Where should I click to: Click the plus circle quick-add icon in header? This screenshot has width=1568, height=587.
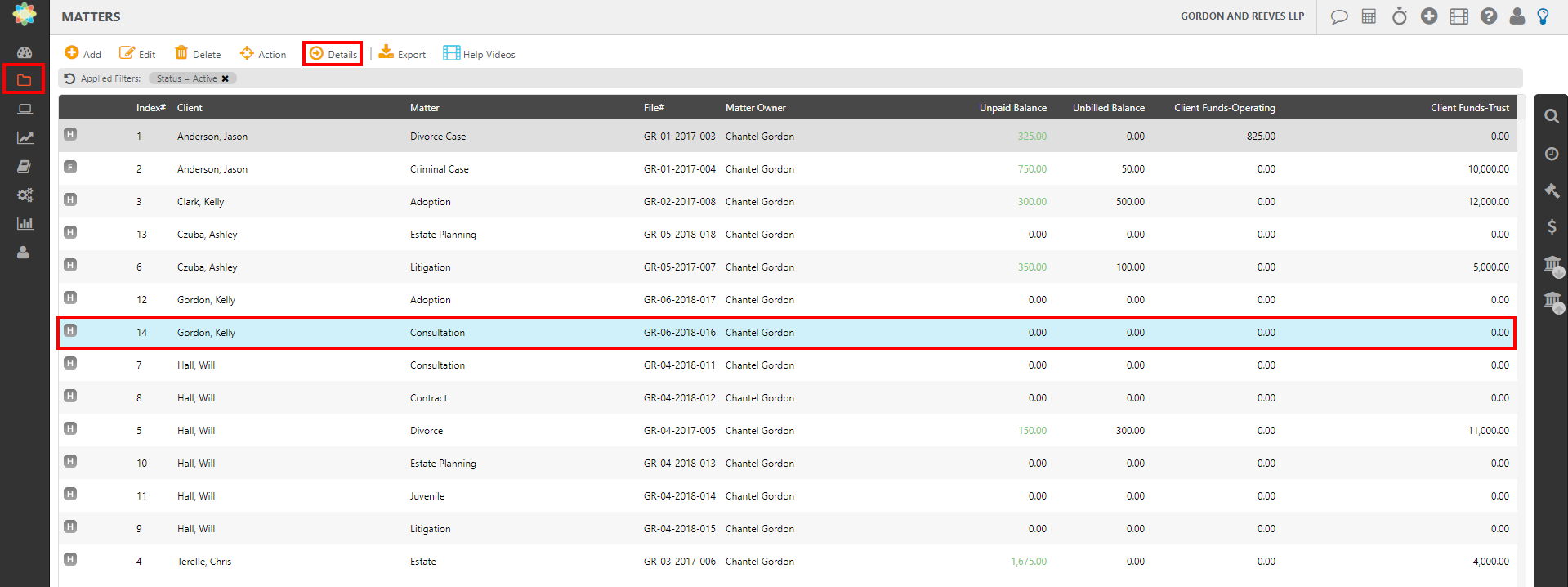(x=1428, y=16)
